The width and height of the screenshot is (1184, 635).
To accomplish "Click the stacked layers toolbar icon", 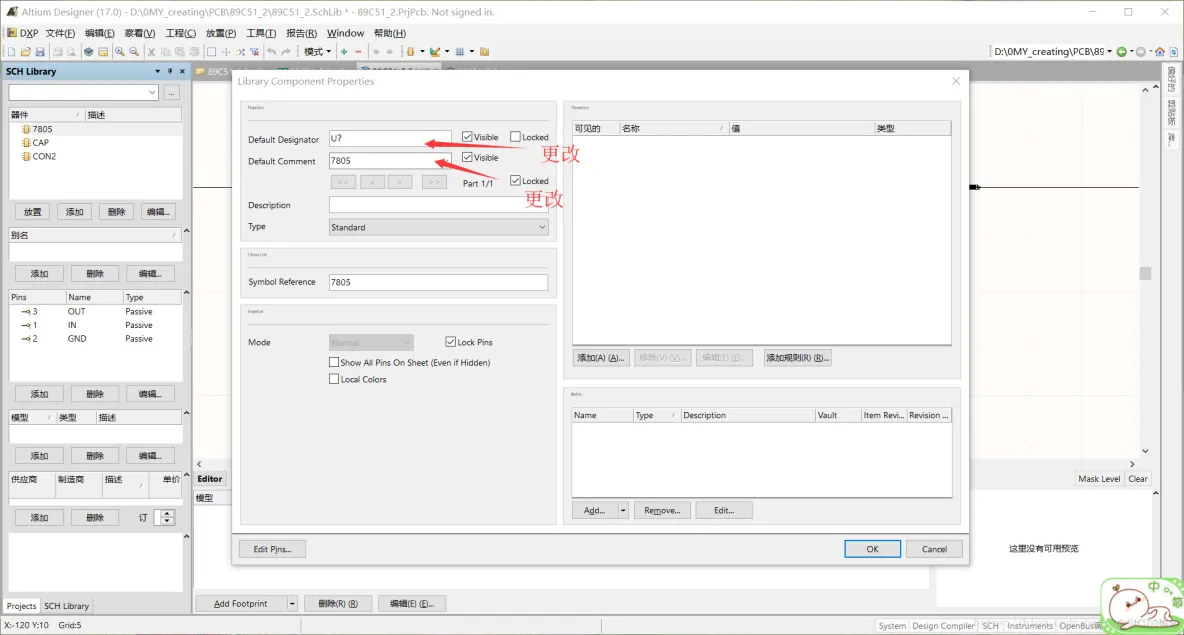I will (x=88, y=52).
